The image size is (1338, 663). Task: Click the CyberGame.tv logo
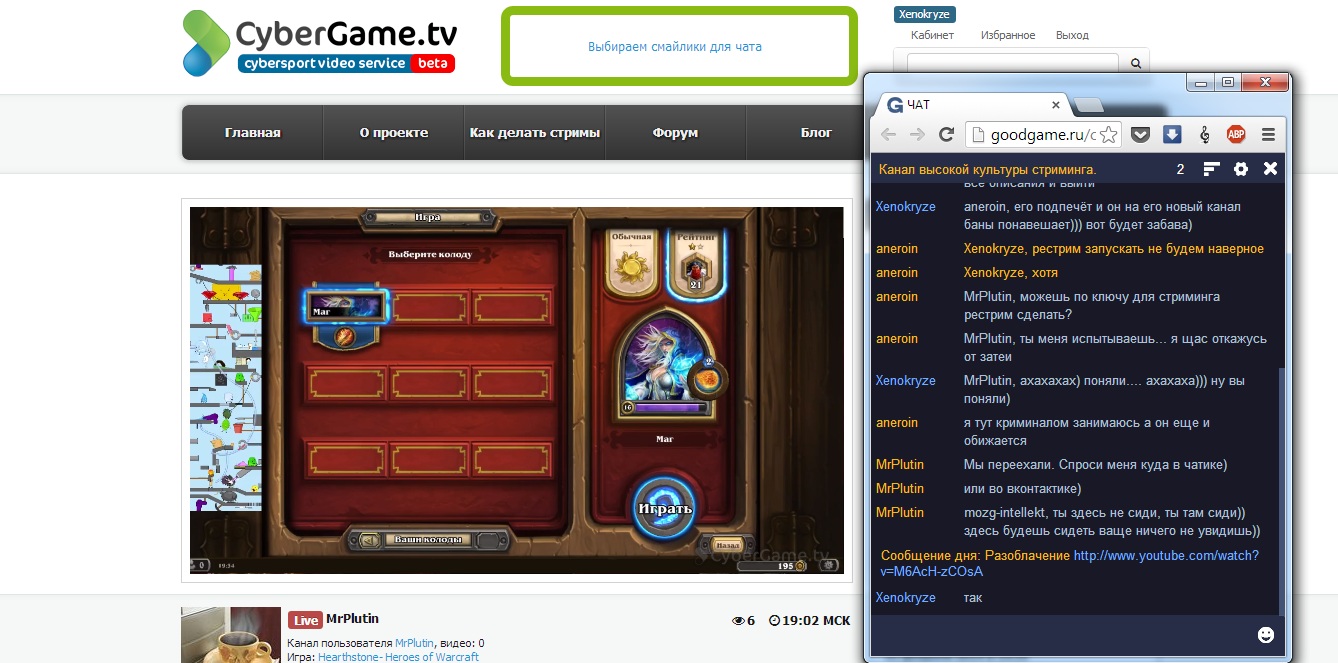coord(319,43)
